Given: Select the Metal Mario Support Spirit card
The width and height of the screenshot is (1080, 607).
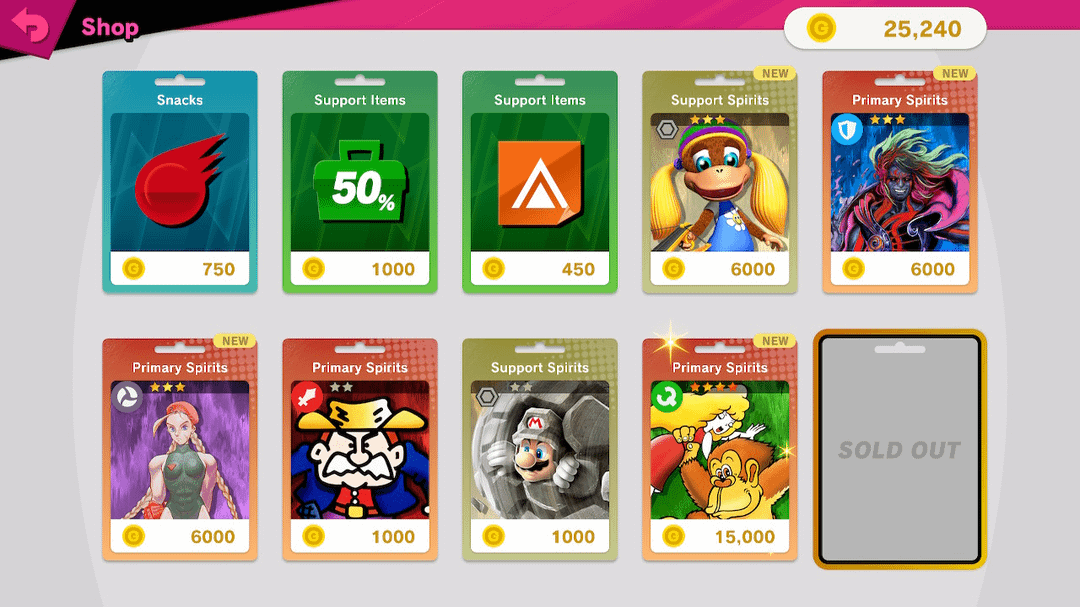Looking at the screenshot, I should (x=540, y=449).
